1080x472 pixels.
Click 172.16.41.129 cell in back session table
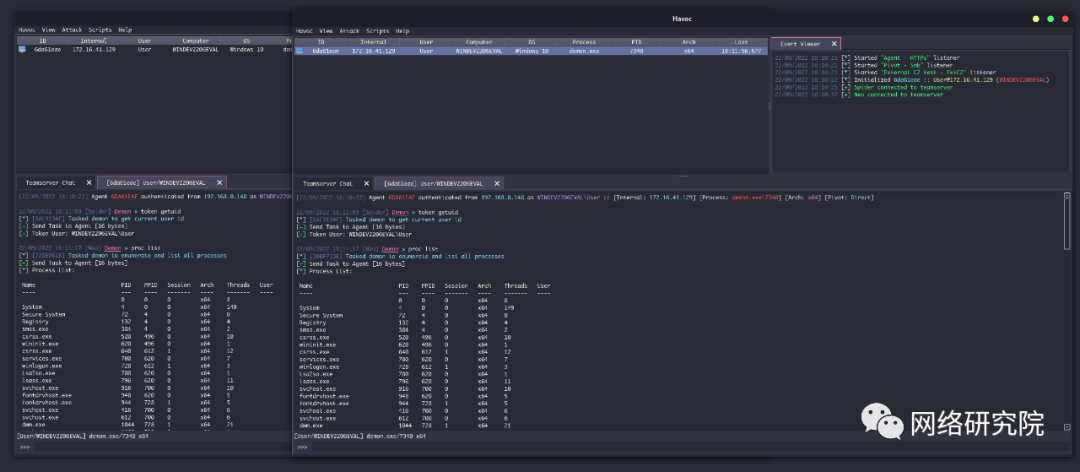pyautogui.click(x=94, y=50)
